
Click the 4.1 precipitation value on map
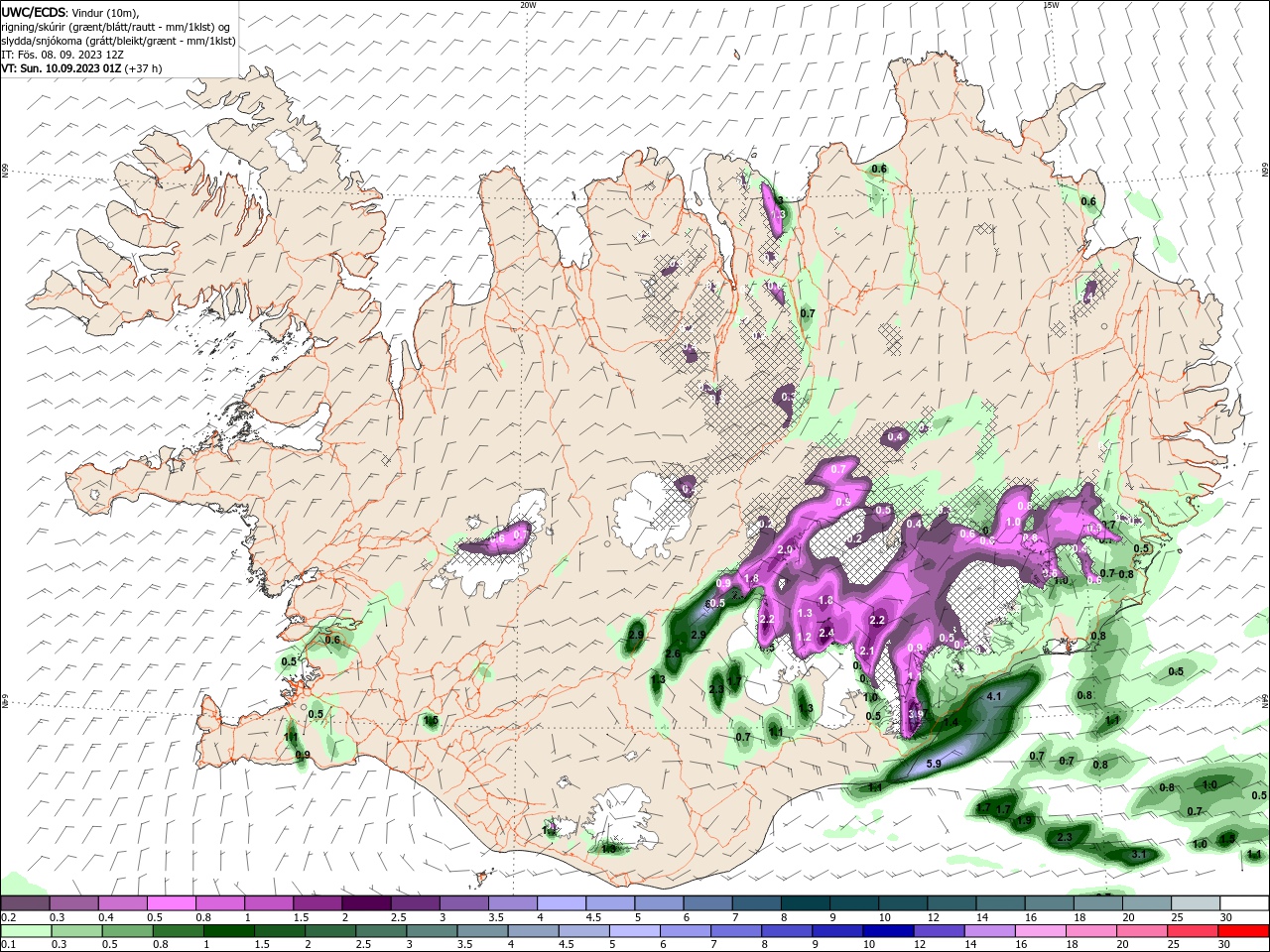[994, 697]
